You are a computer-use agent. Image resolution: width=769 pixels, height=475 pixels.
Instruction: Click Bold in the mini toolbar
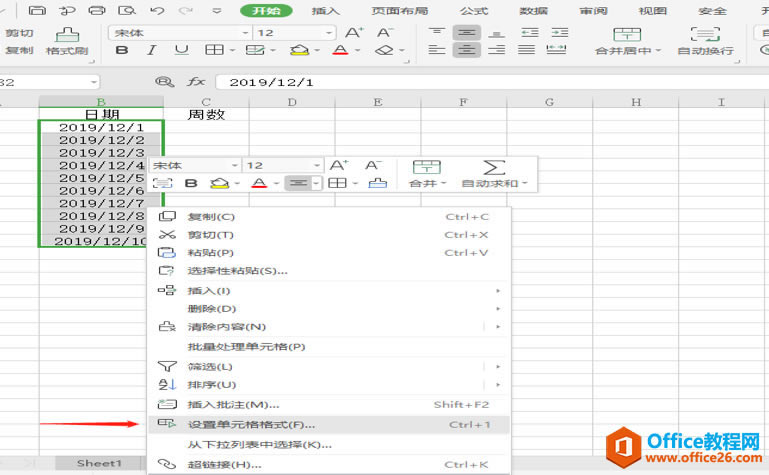click(191, 183)
